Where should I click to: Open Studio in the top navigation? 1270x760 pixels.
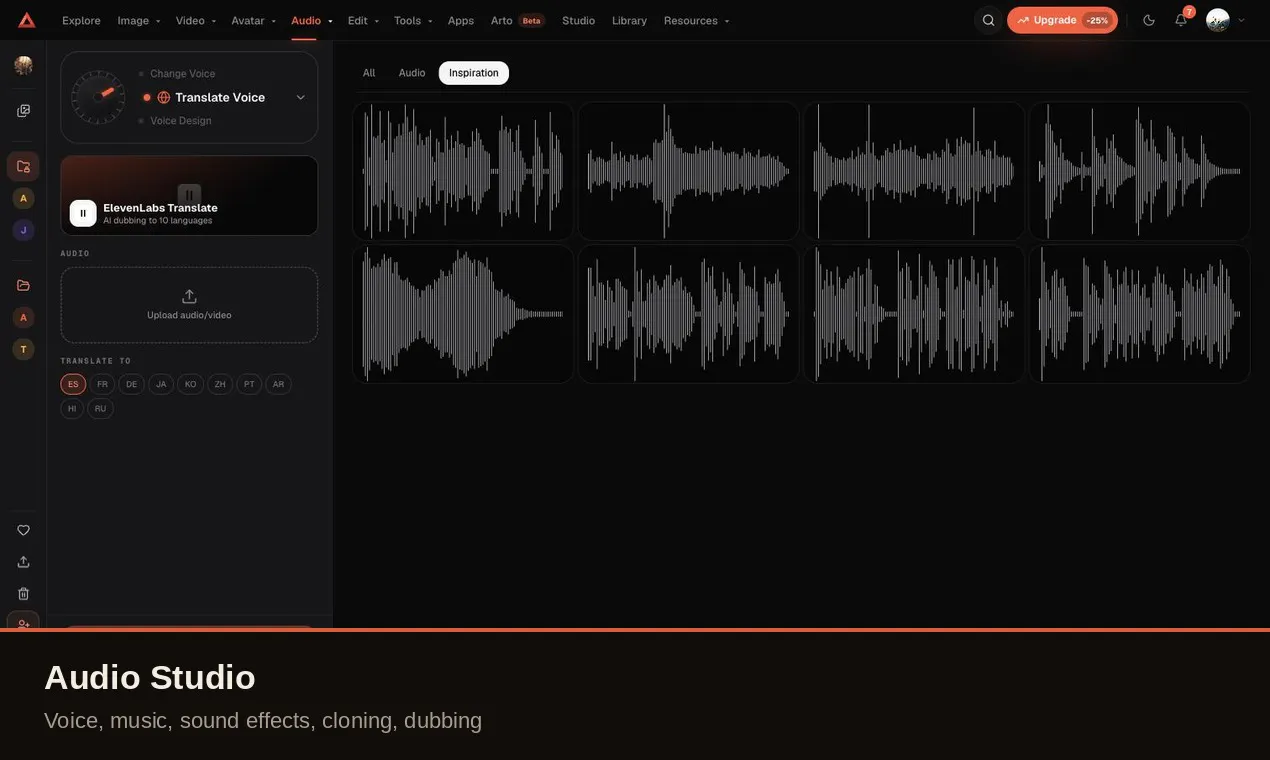(x=578, y=20)
